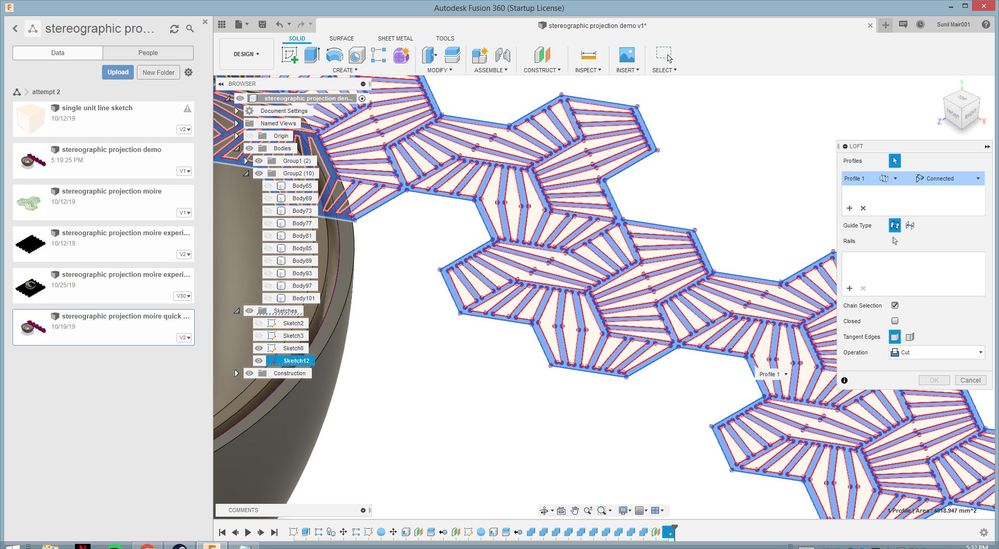Open the MODIFY dropdown menu
Screen dimensions: 999x549
[440, 70]
